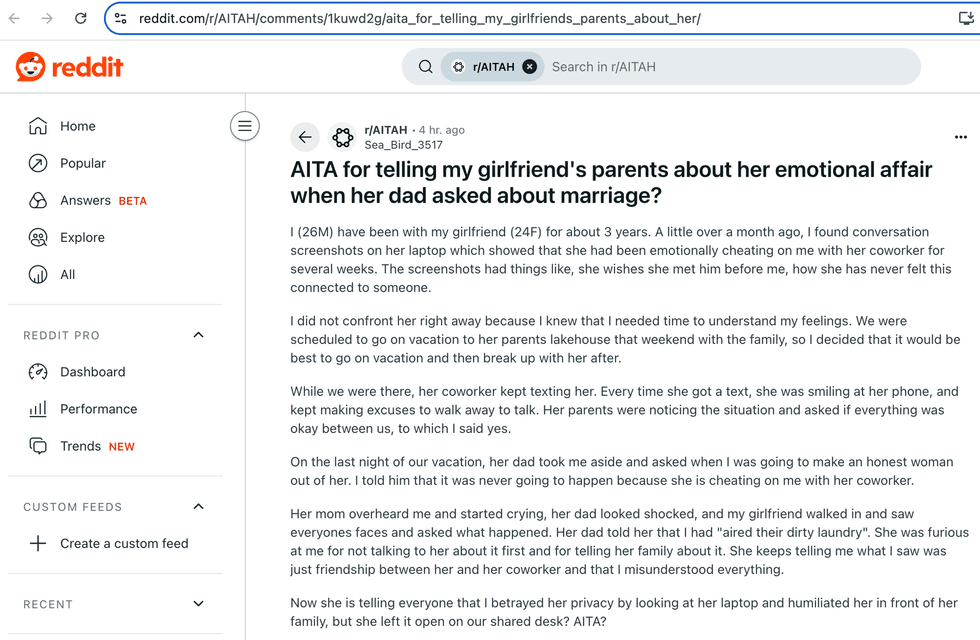
Task: Click the All chart icon
Action: click(38, 274)
